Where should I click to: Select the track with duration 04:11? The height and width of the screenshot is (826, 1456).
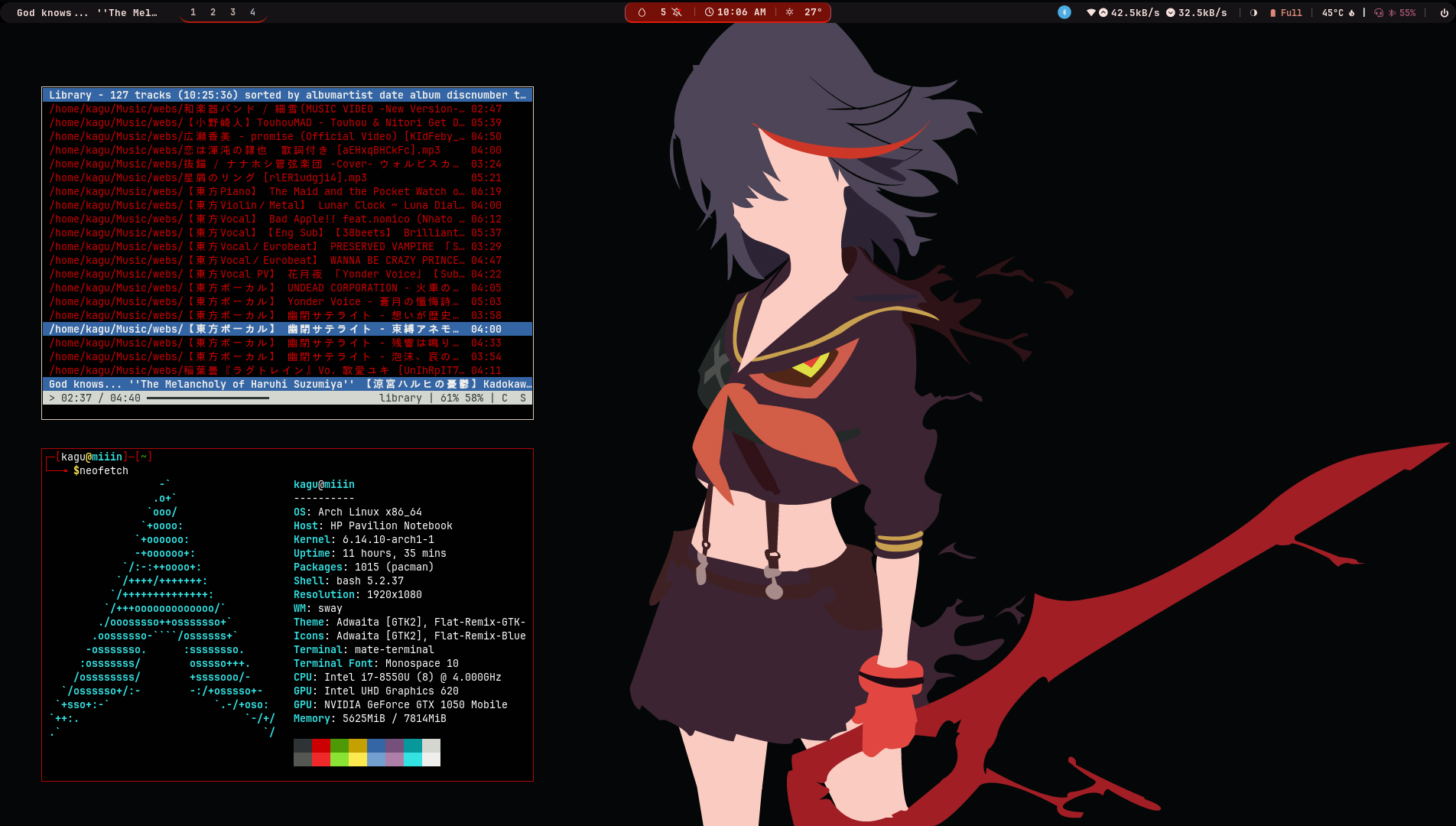(288, 370)
